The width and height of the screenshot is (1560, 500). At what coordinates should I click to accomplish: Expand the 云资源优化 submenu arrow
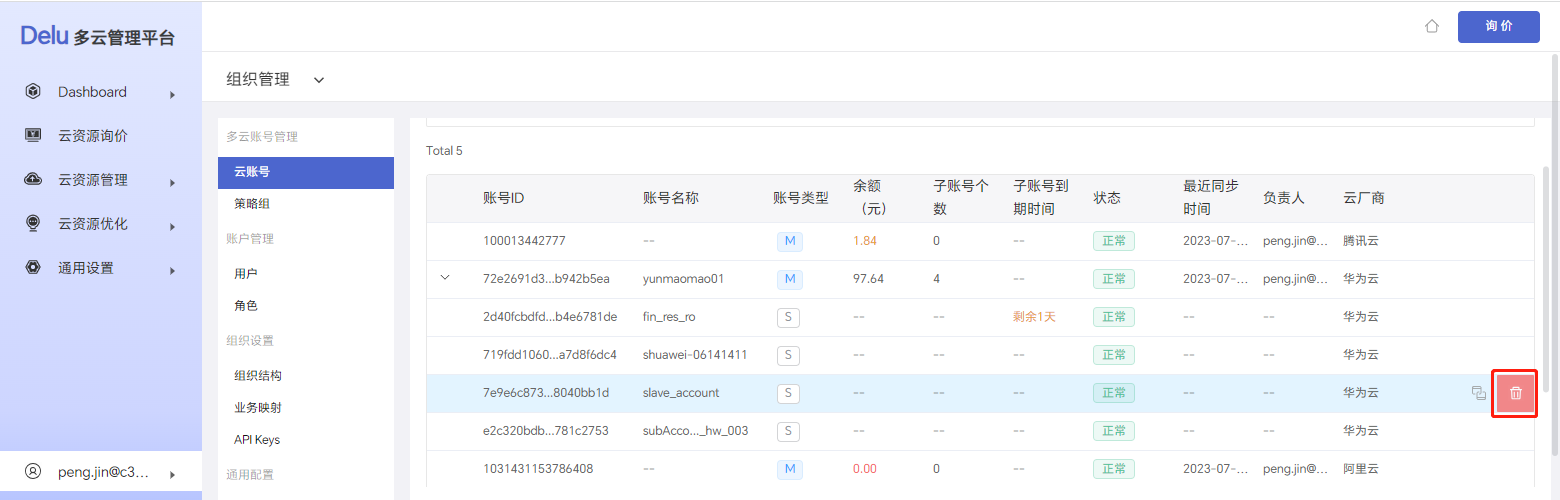(x=172, y=226)
